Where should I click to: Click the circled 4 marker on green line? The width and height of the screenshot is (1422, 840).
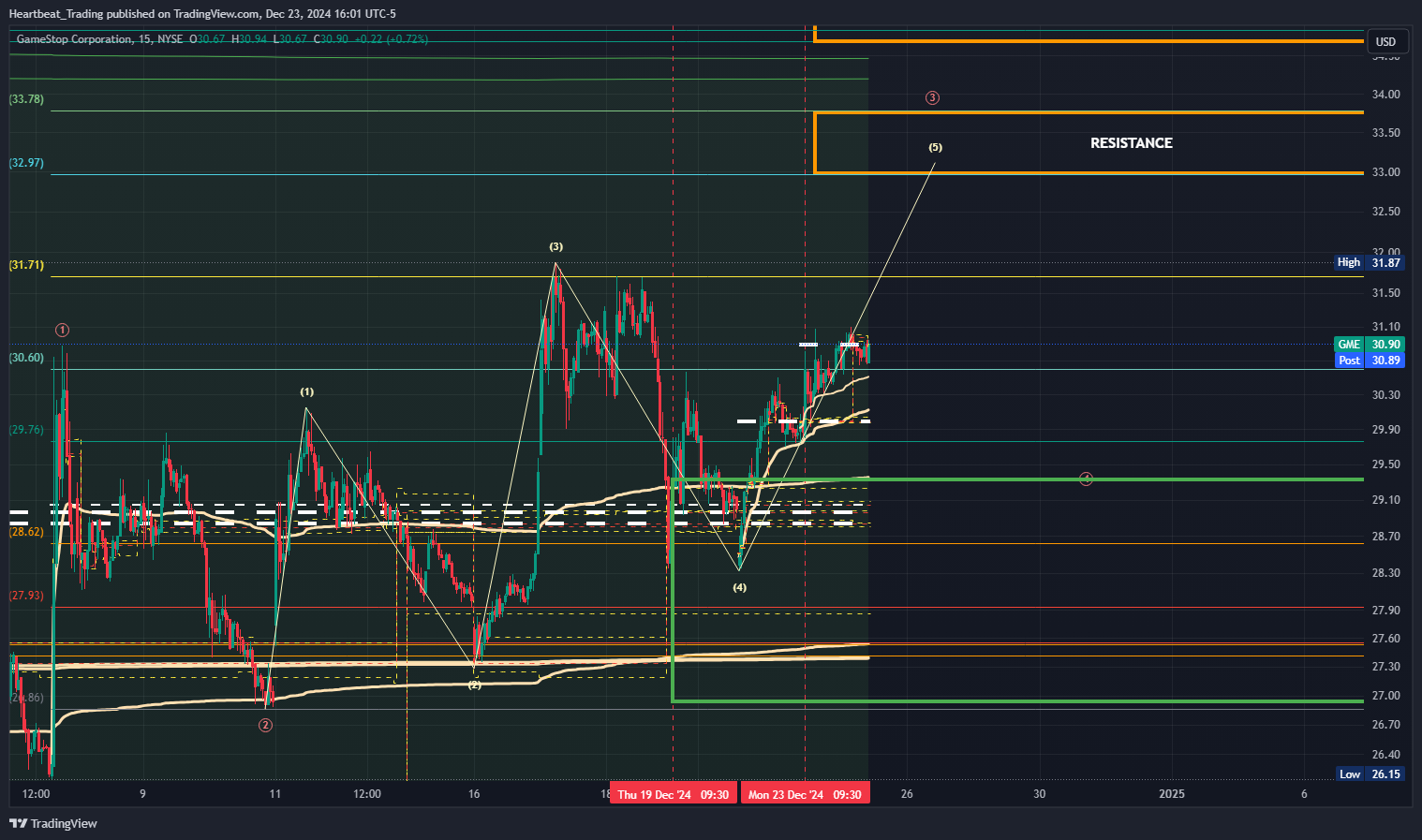pyautogui.click(x=1086, y=479)
